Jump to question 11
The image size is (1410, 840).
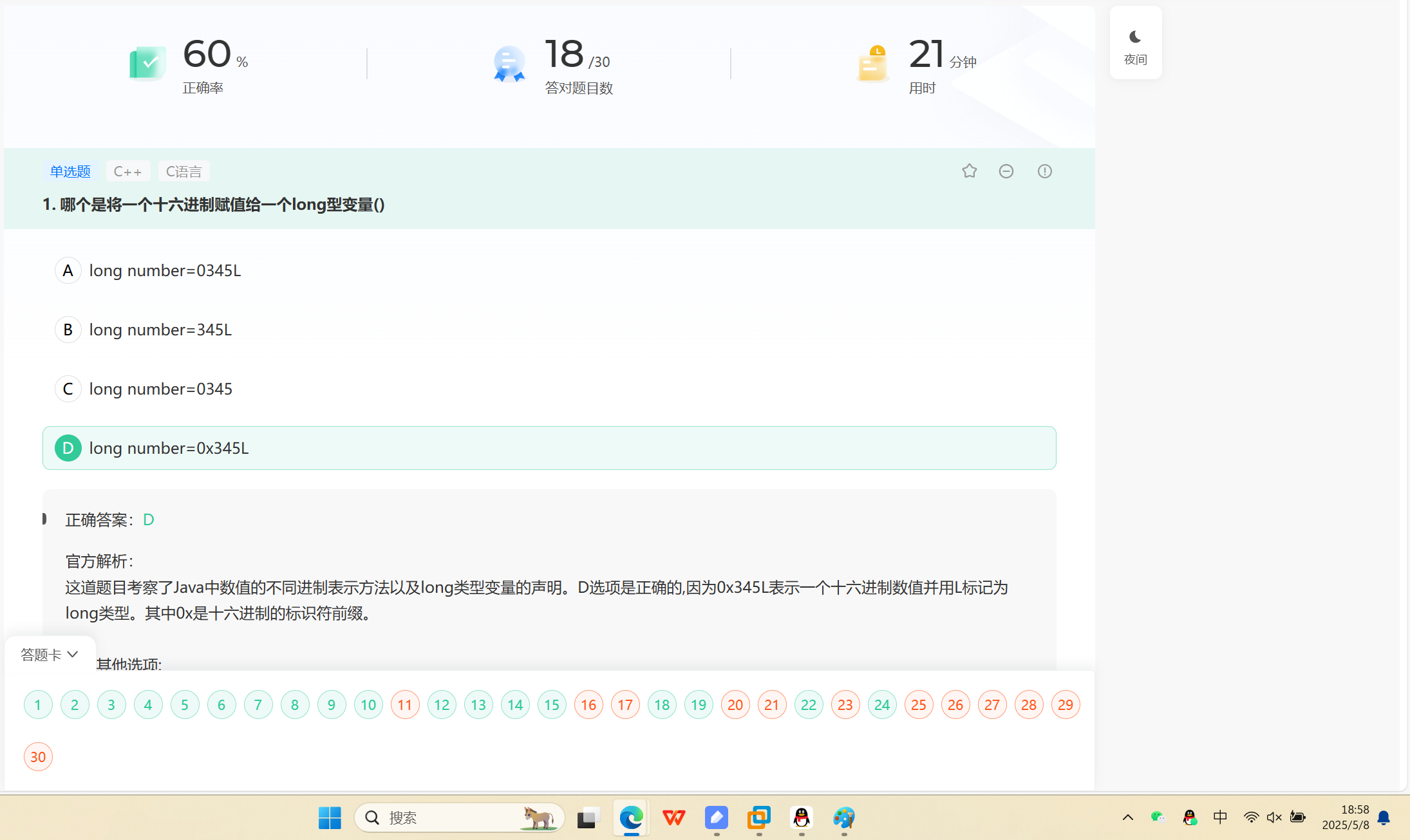click(x=405, y=705)
